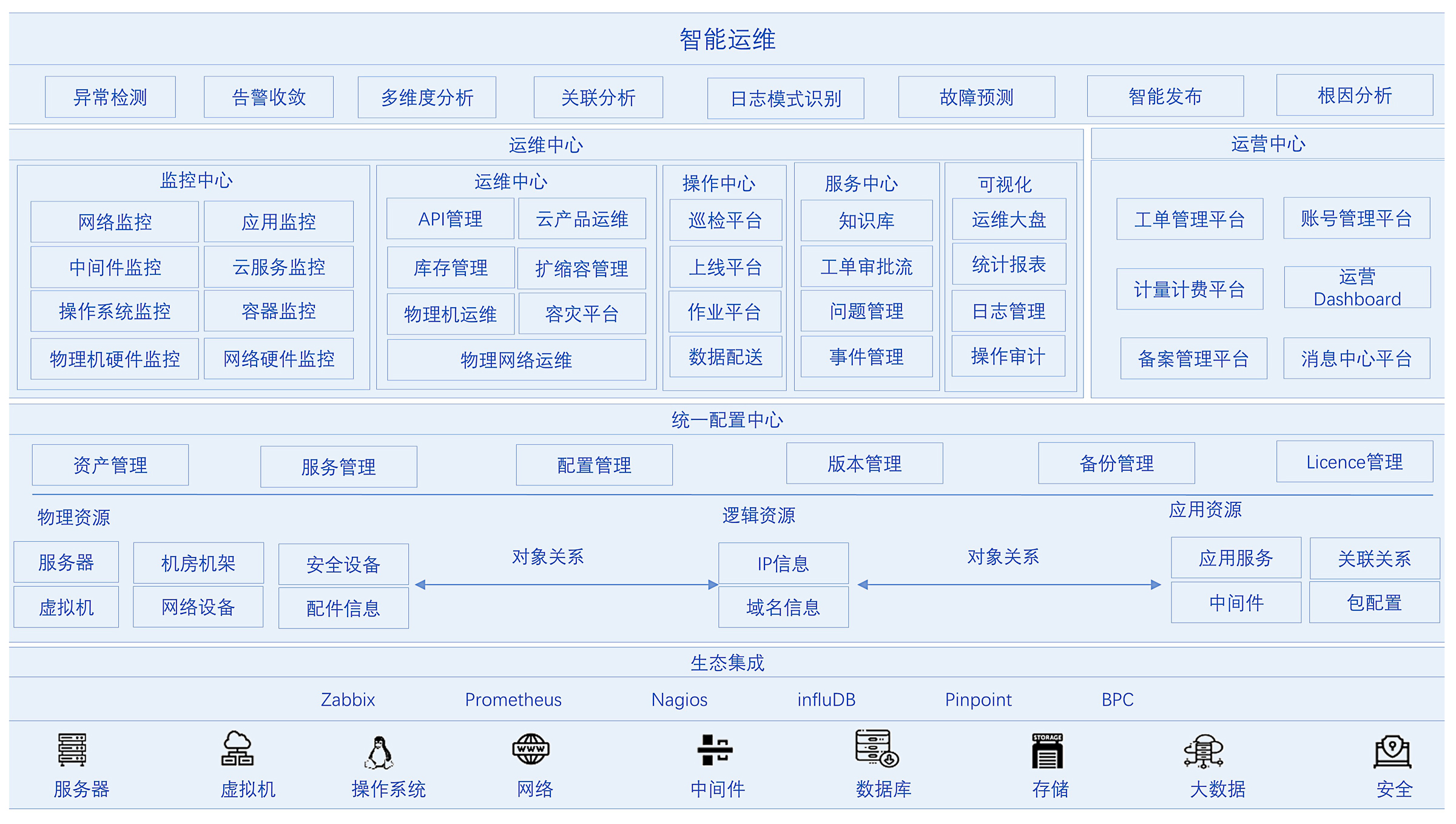
Task: Open the API管理 module
Action: coord(450,219)
